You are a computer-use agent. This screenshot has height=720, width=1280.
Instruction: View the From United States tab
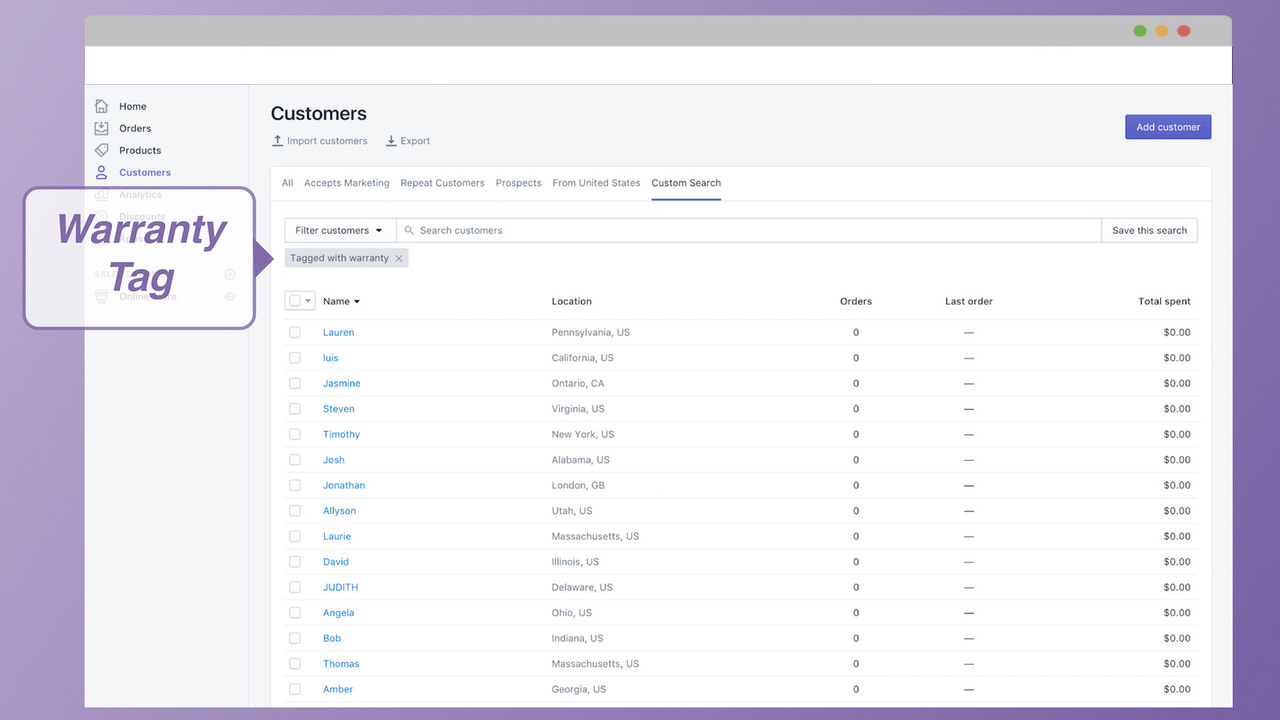coord(596,183)
